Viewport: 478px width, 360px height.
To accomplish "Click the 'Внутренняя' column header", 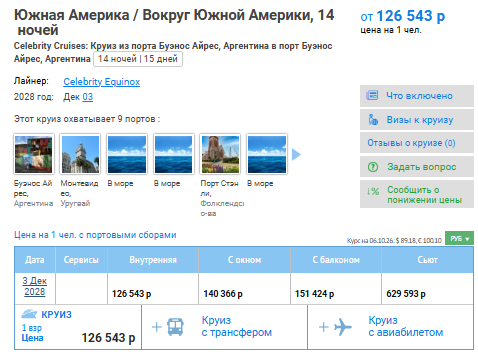I will [153, 260].
